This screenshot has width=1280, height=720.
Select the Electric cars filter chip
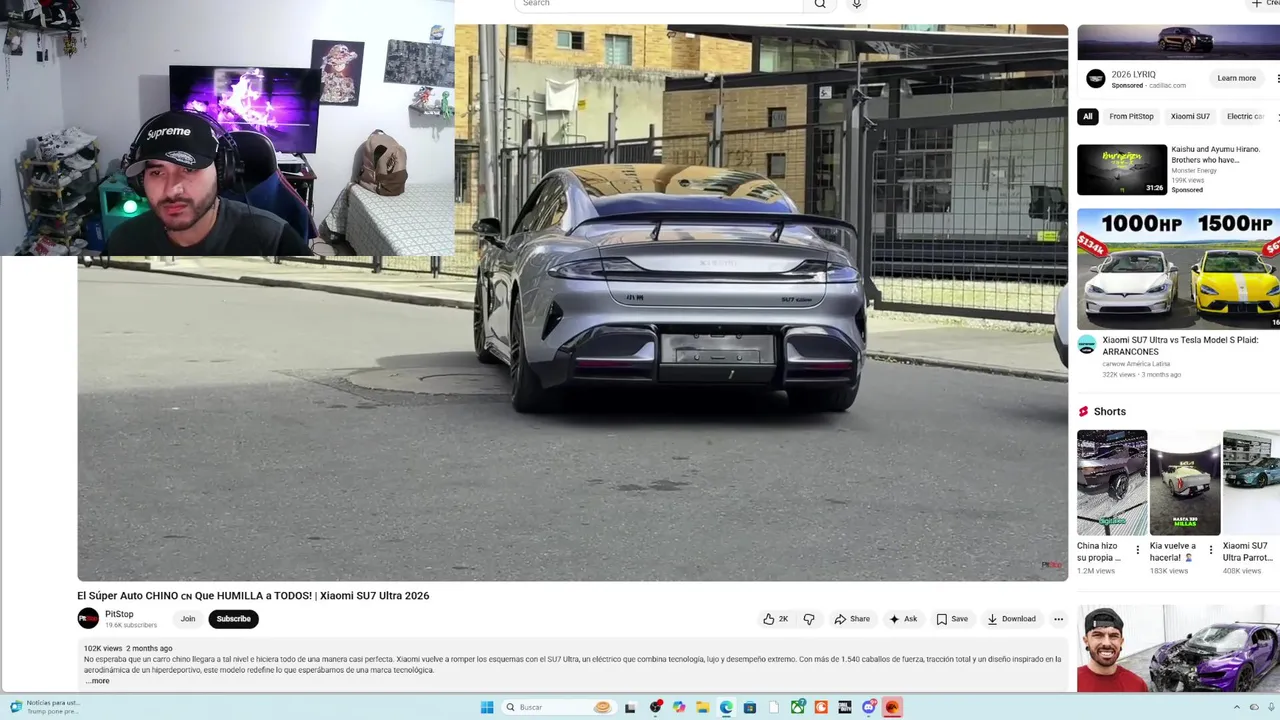tap(1245, 116)
